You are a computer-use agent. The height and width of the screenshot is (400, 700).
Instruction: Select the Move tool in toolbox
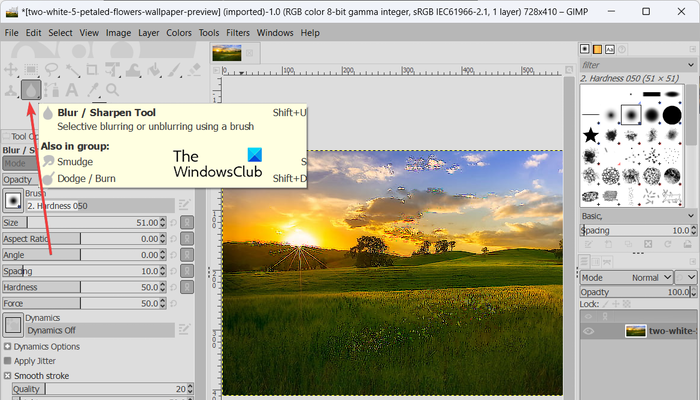point(11,68)
